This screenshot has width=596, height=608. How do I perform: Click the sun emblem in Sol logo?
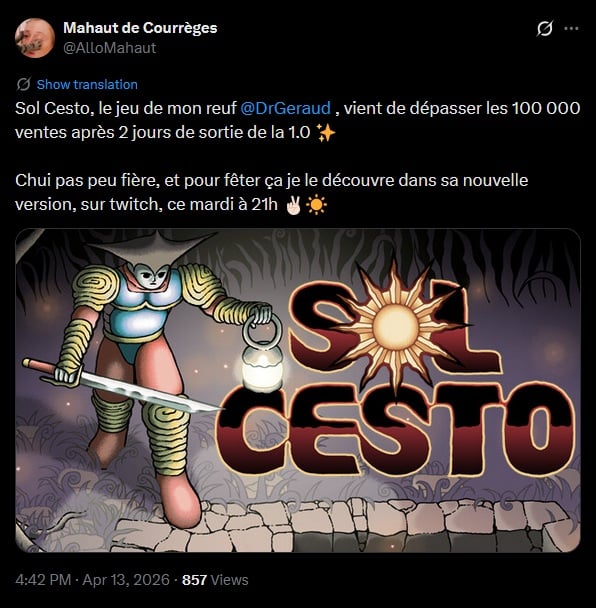[396, 328]
